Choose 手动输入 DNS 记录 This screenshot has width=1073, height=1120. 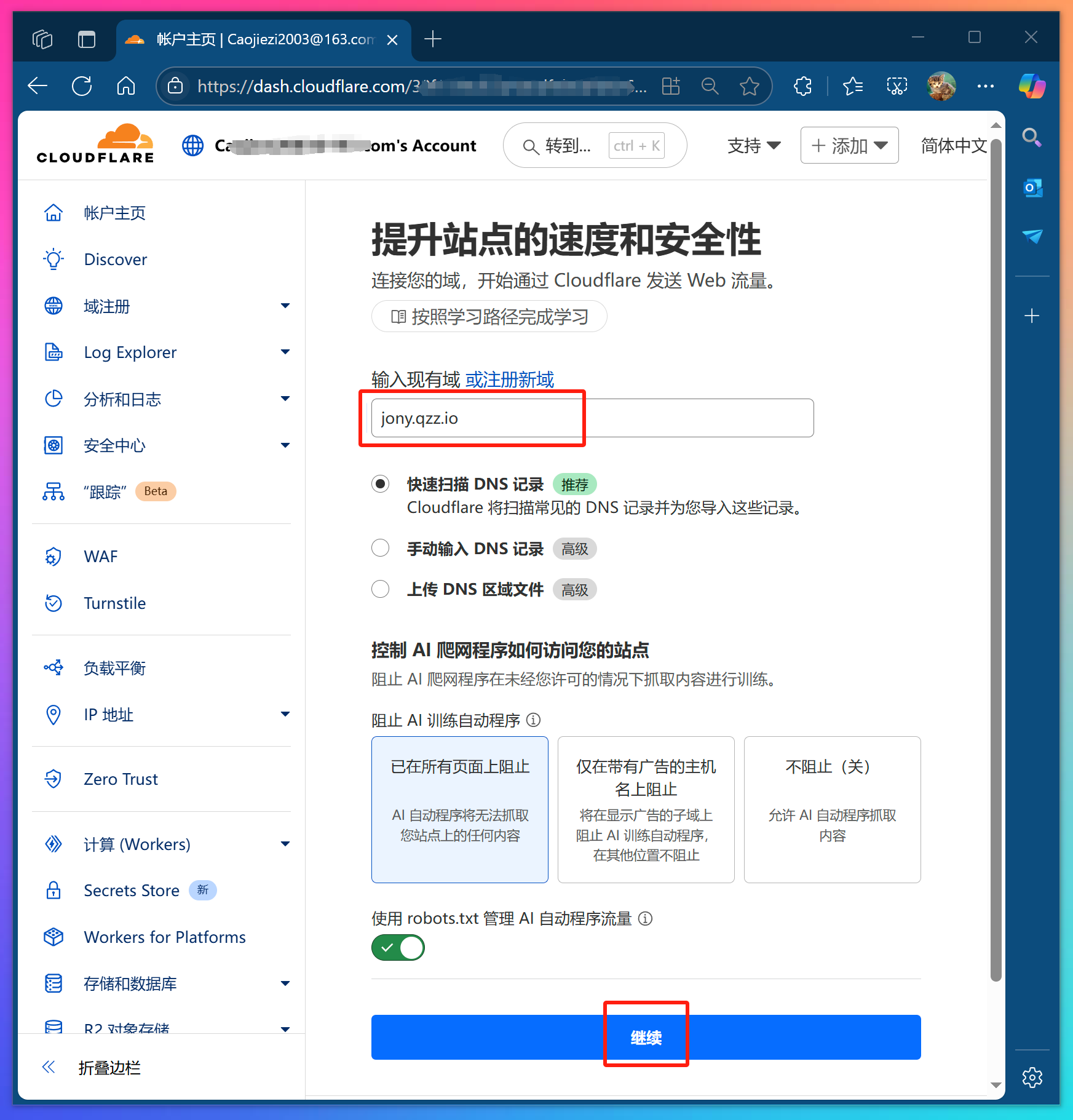pos(380,547)
